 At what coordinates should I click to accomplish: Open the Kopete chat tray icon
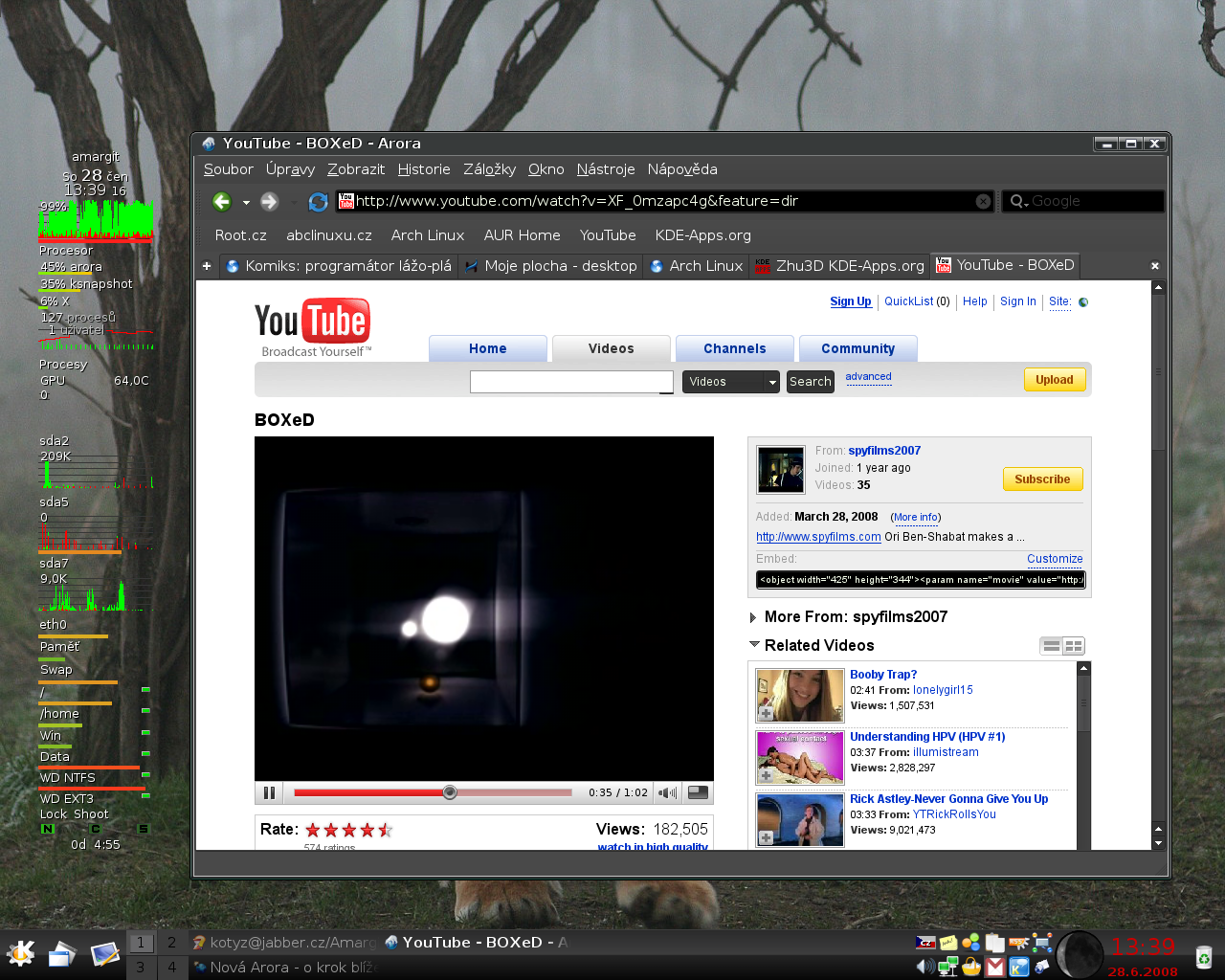[x=1018, y=967]
